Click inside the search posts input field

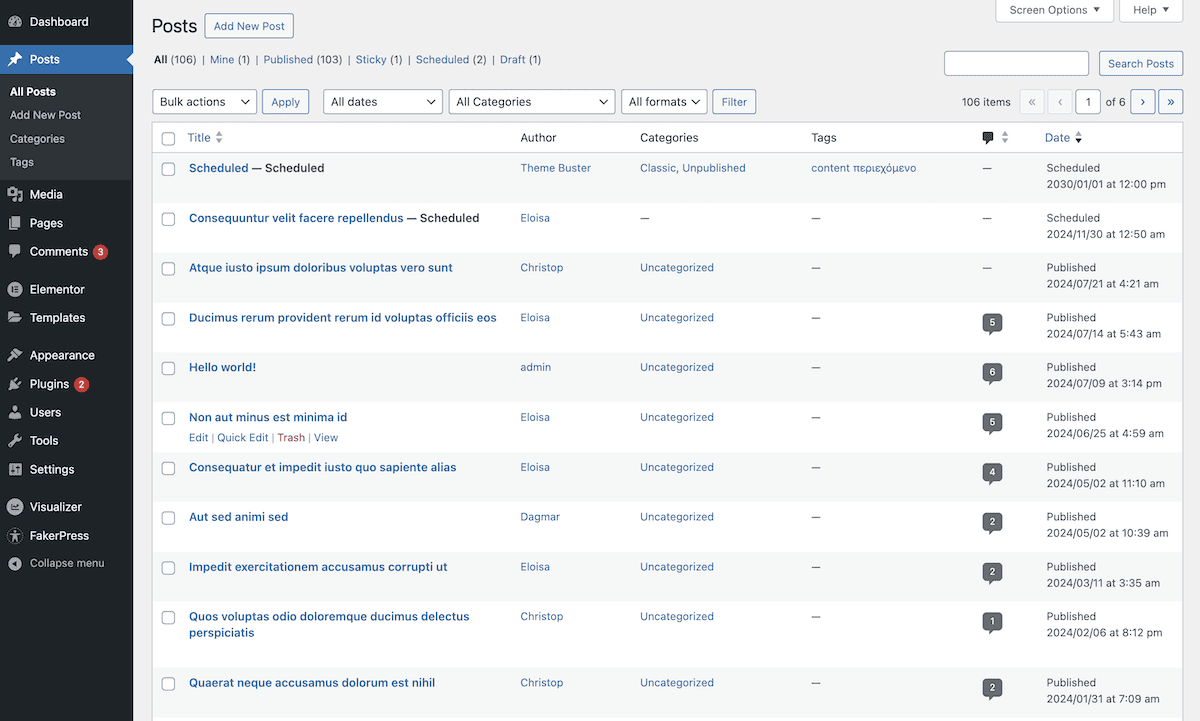[x=1016, y=63]
